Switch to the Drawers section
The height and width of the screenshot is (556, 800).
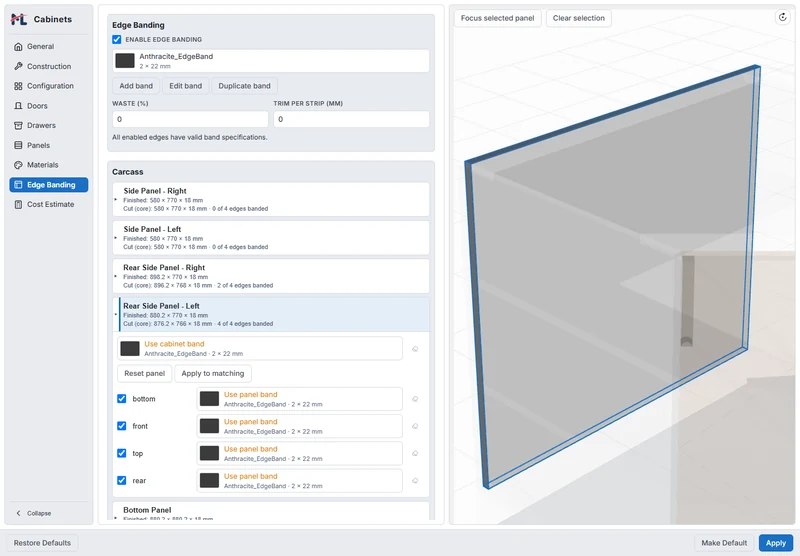48,125
